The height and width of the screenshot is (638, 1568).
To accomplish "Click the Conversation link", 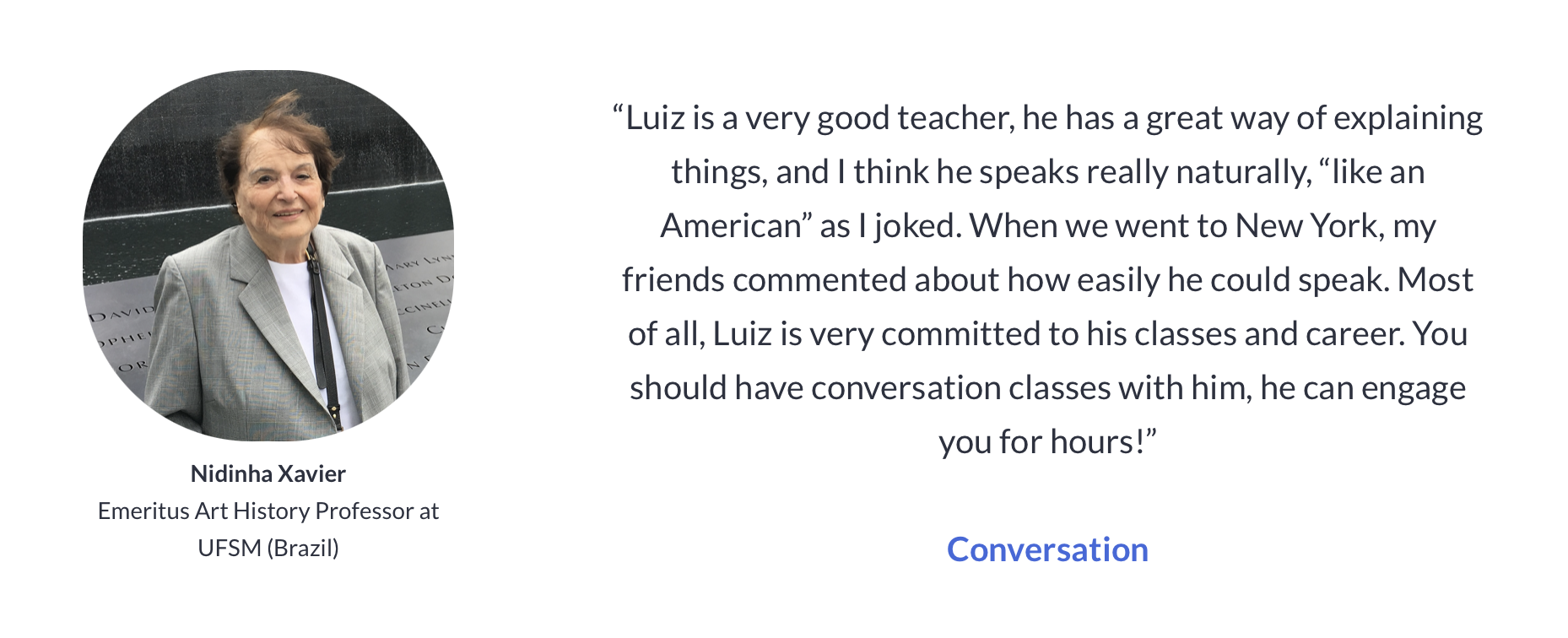I will [1047, 550].
